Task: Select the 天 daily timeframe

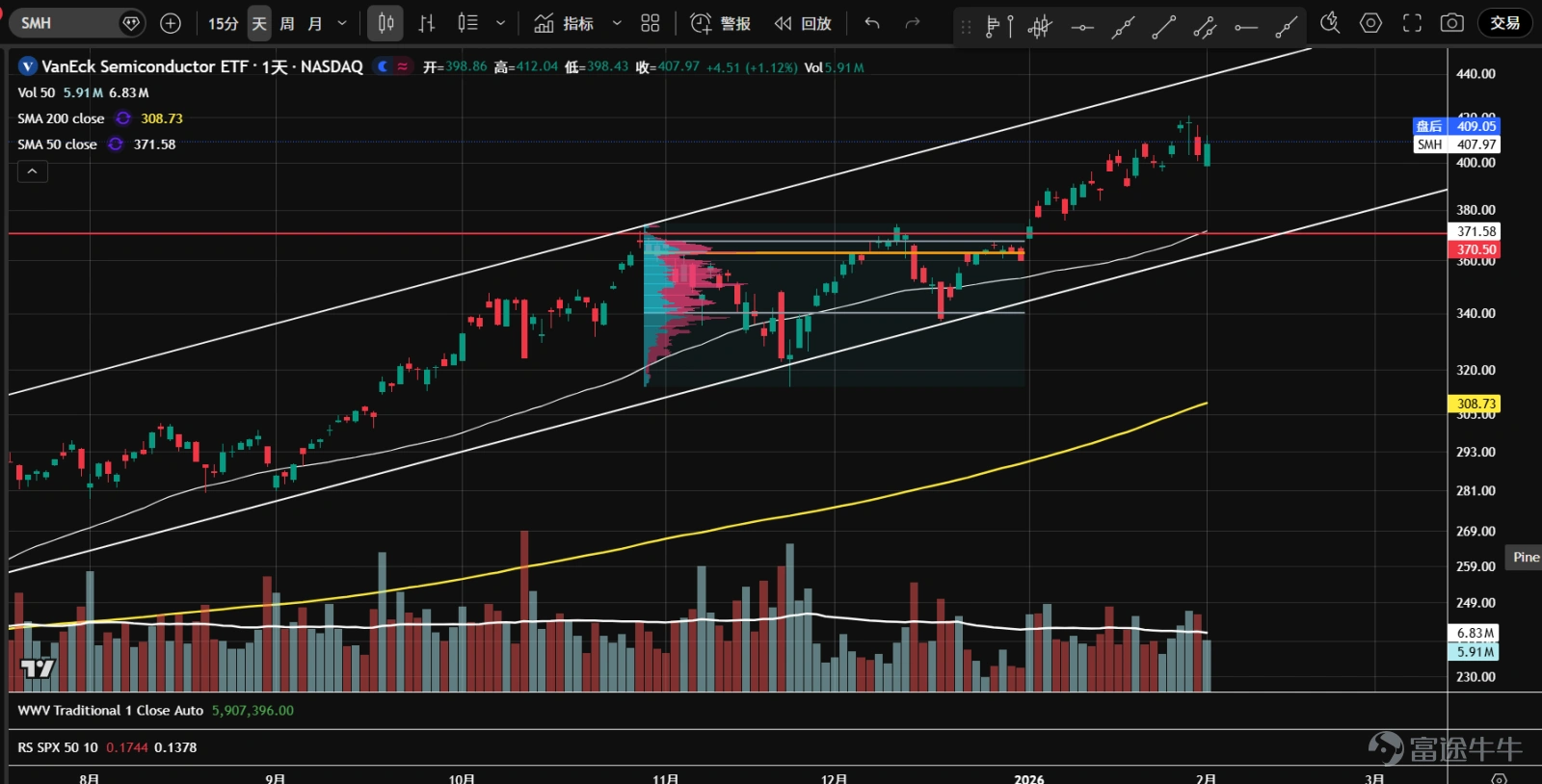Action: point(259,23)
